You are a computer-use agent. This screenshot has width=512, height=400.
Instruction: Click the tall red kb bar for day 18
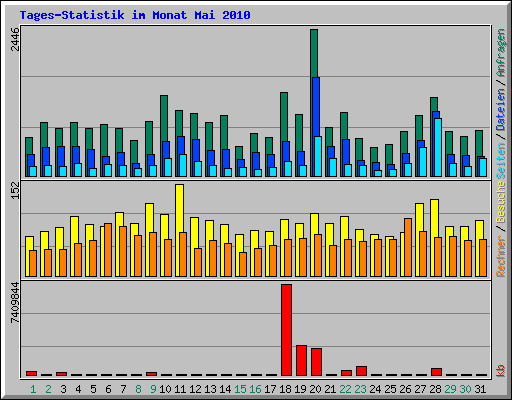click(x=286, y=330)
